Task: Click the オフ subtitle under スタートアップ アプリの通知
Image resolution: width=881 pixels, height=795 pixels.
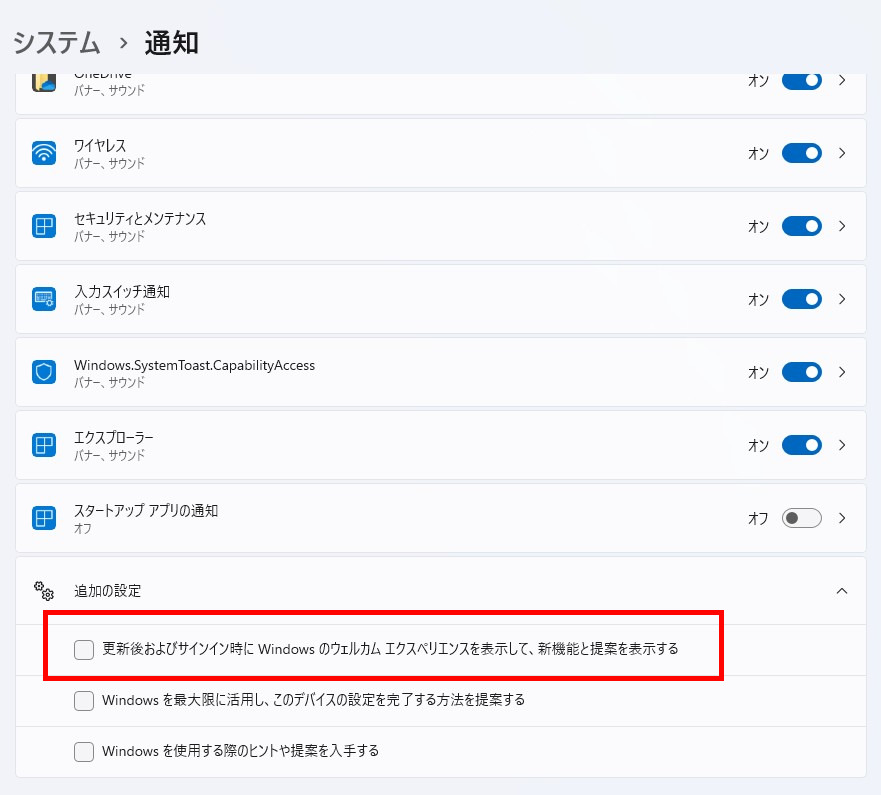Action: [83, 529]
